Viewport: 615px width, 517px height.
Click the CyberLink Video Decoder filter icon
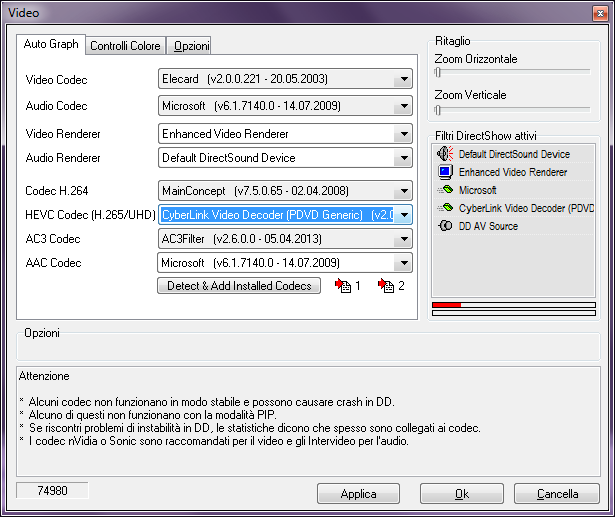point(445,208)
